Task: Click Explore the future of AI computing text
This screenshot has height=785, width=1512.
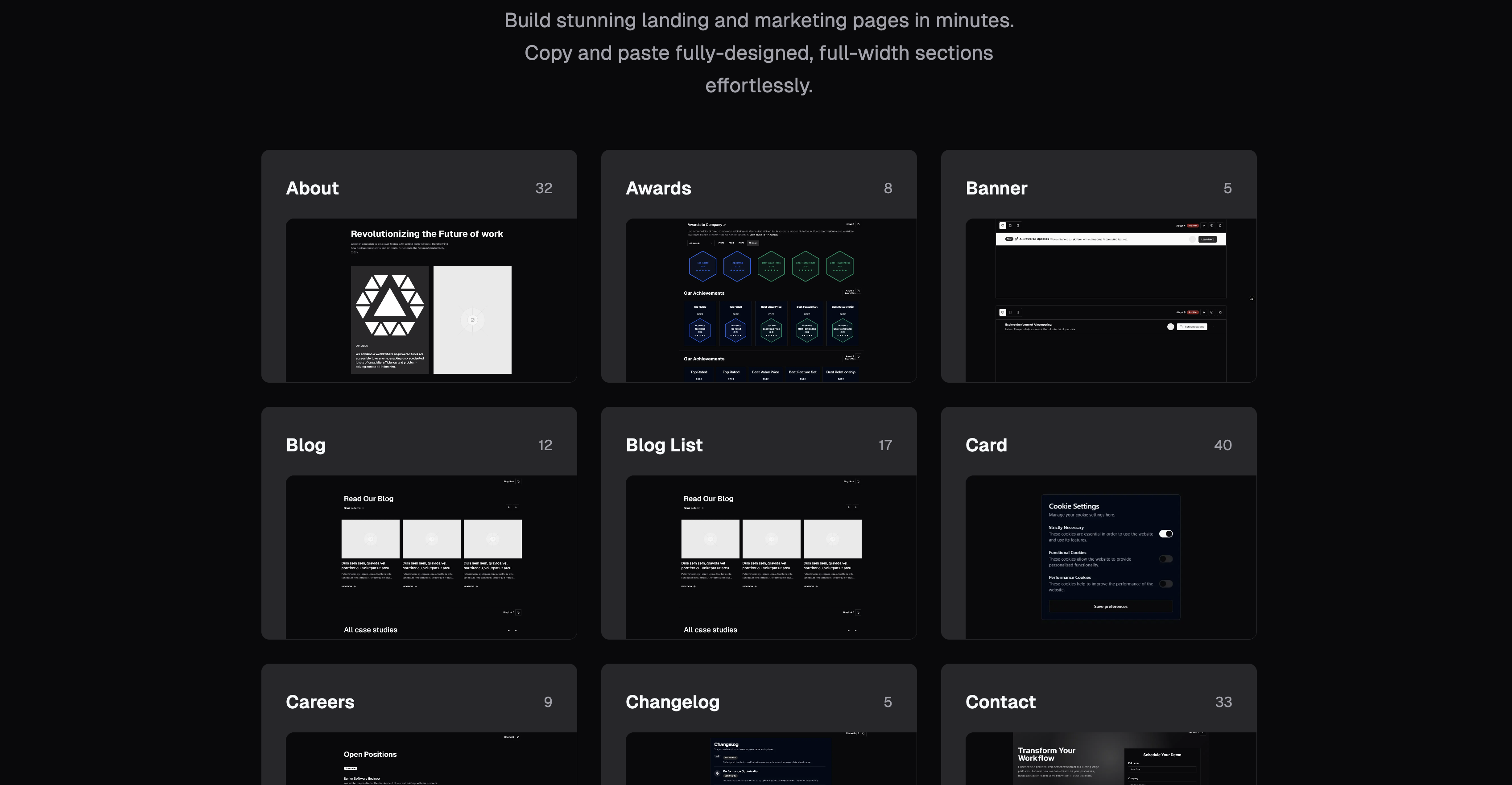Action: point(1029,325)
